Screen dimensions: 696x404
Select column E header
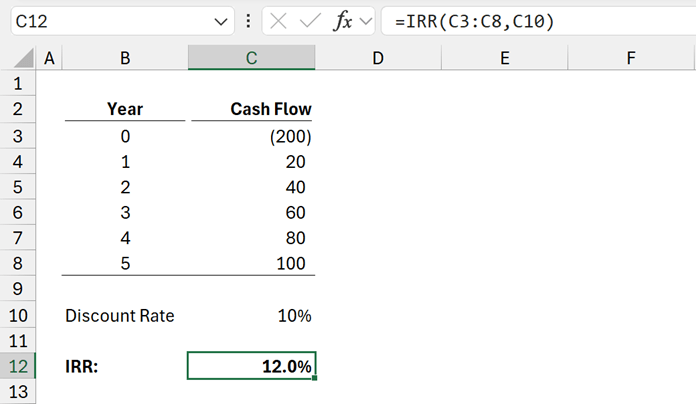[x=504, y=59]
